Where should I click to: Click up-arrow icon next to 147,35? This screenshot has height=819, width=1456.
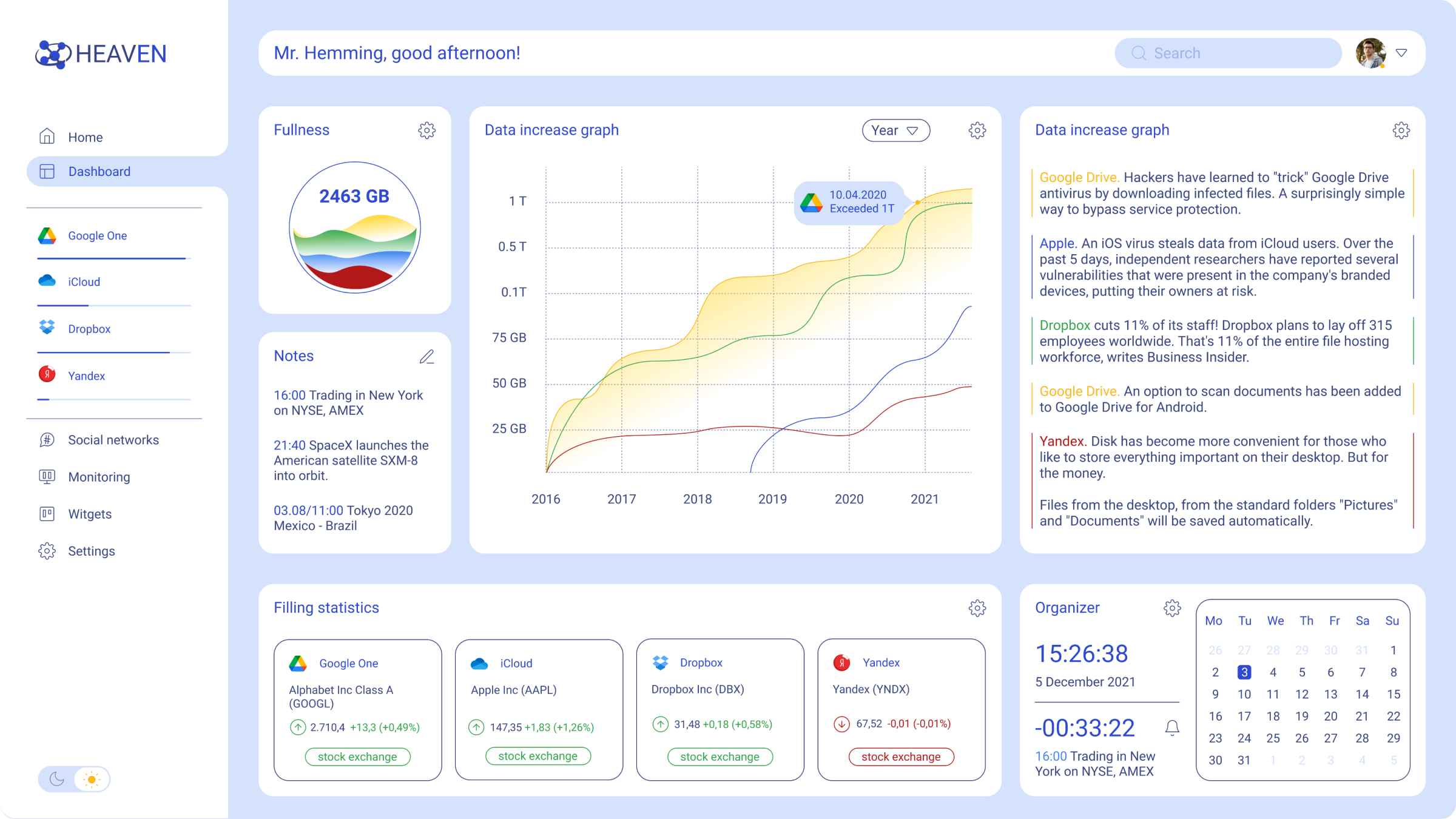pyautogui.click(x=476, y=727)
